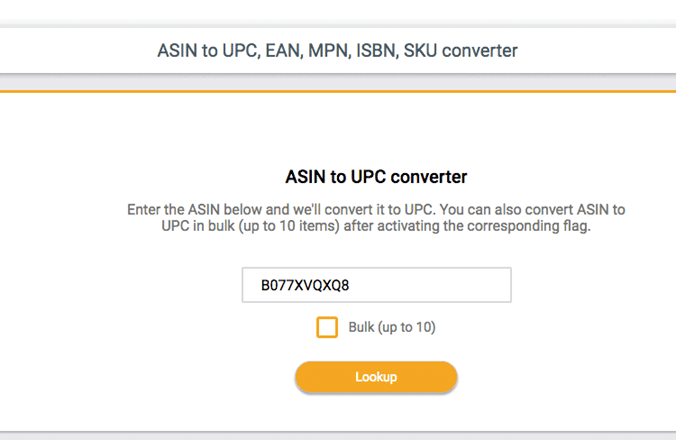The width and height of the screenshot is (676, 440).
Task: Click the "Bulk (up to 10)" label text
Action: [x=392, y=327]
